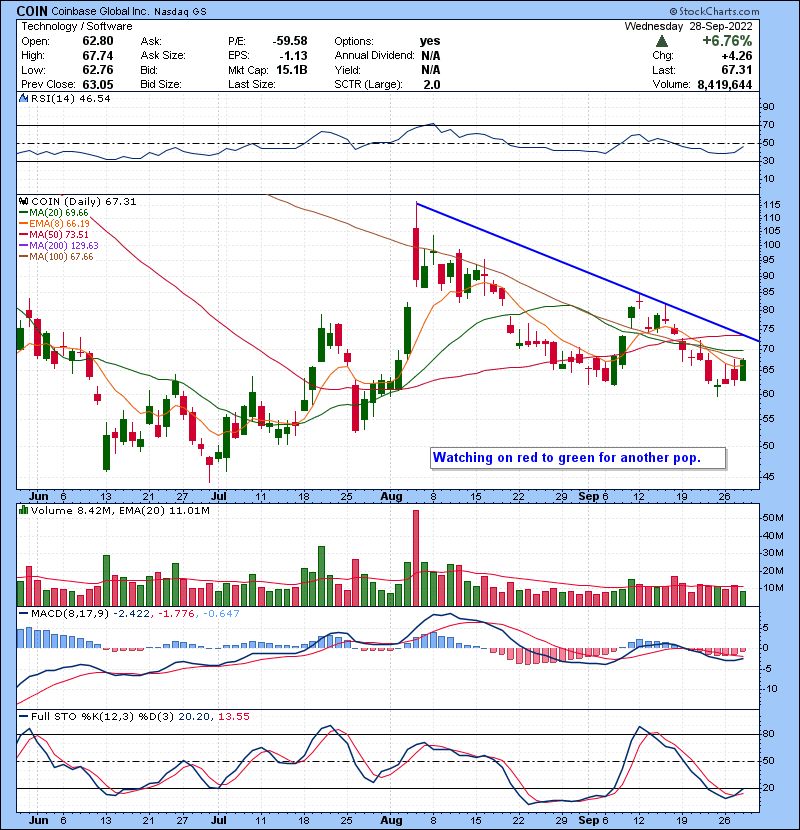Click the -10 MACD axis label

769,689
